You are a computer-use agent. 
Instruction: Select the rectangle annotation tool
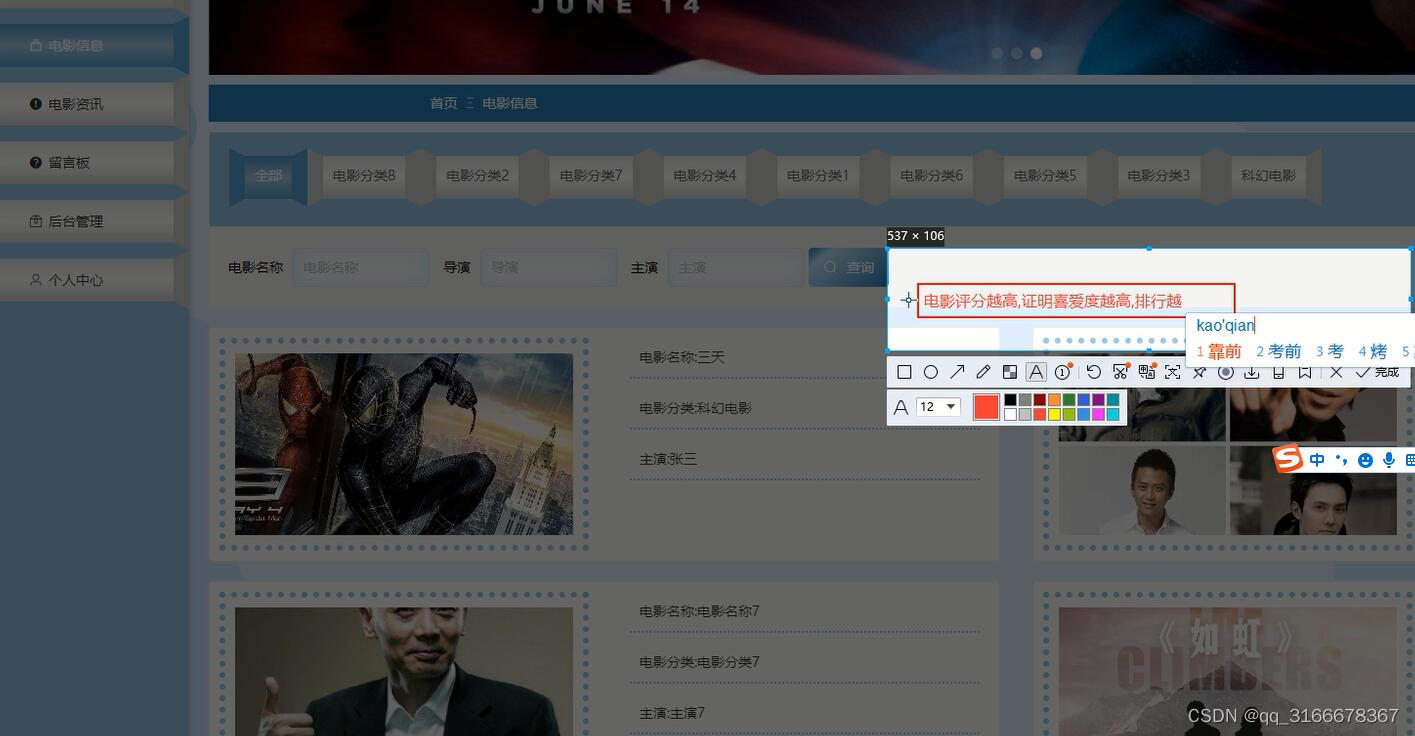(x=904, y=371)
